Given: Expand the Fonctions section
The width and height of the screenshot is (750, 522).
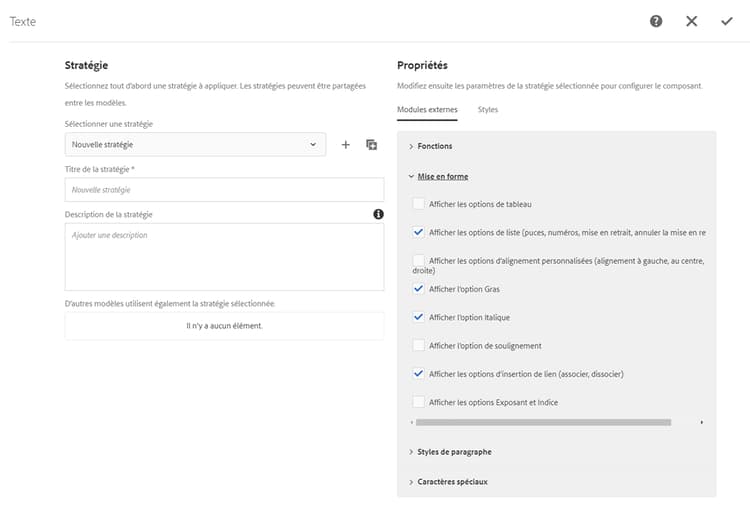Looking at the screenshot, I should [434, 147].
